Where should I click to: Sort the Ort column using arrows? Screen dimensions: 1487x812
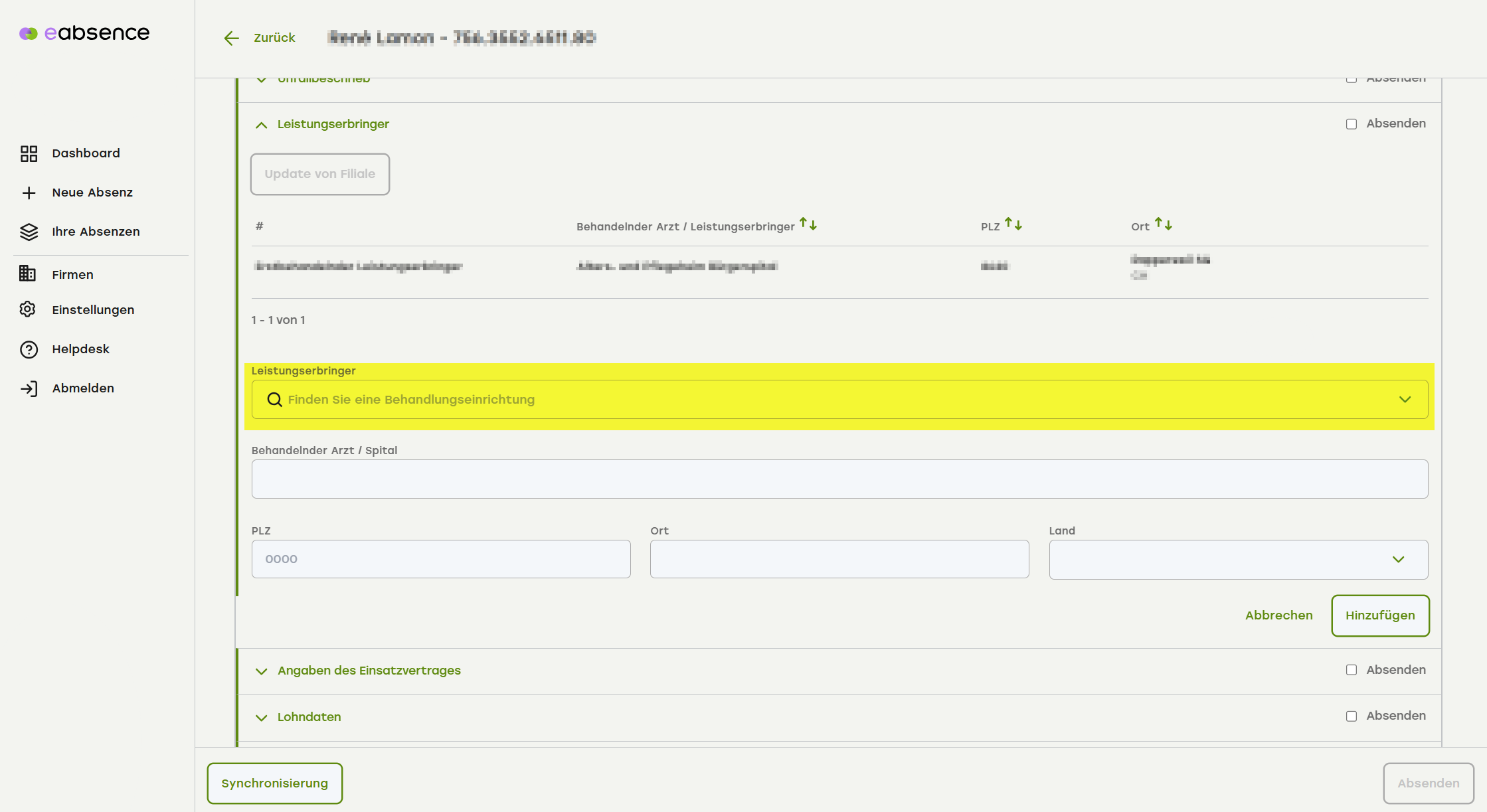pyautogui.click(x=1163, y=224)
